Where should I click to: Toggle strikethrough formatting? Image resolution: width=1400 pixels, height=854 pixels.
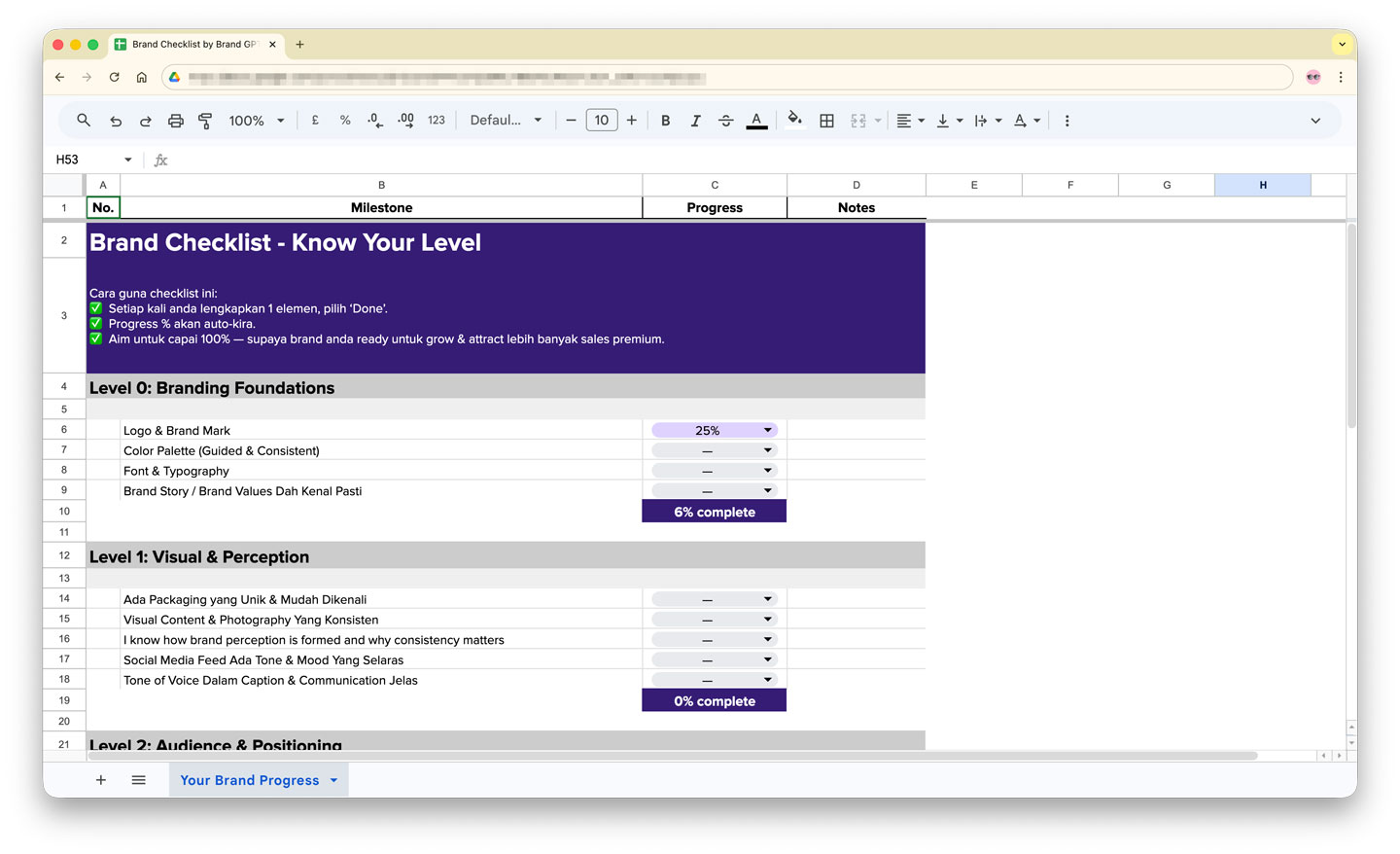(726, 121)
